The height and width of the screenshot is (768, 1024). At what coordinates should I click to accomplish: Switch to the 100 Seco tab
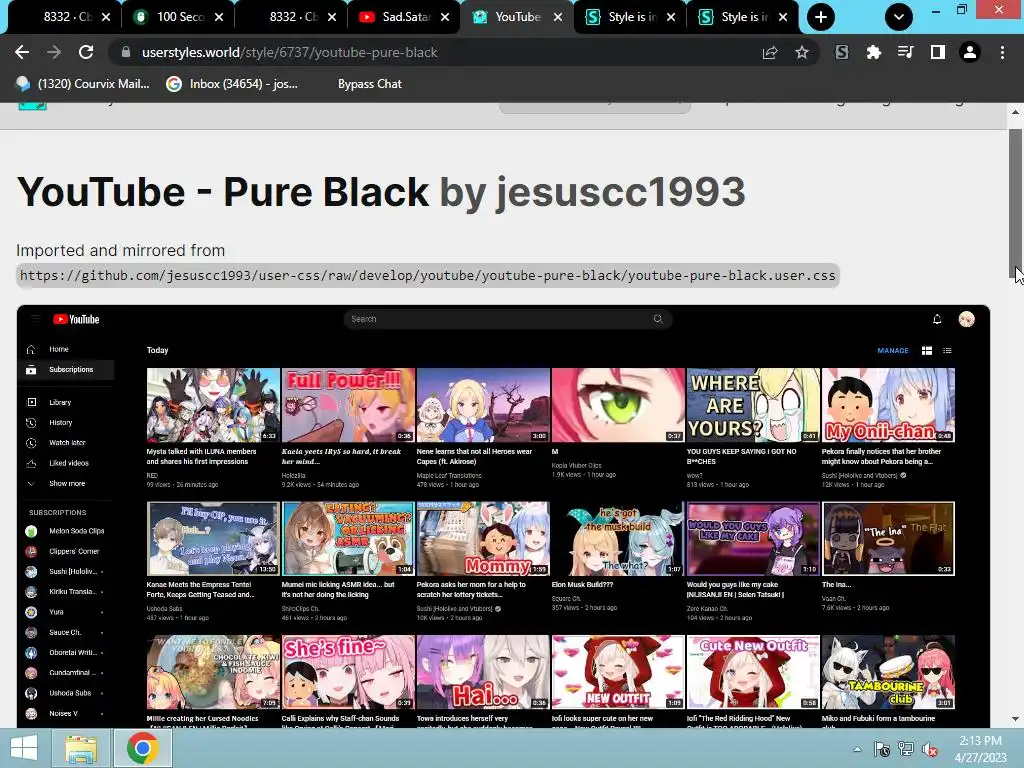pos(178,17)
